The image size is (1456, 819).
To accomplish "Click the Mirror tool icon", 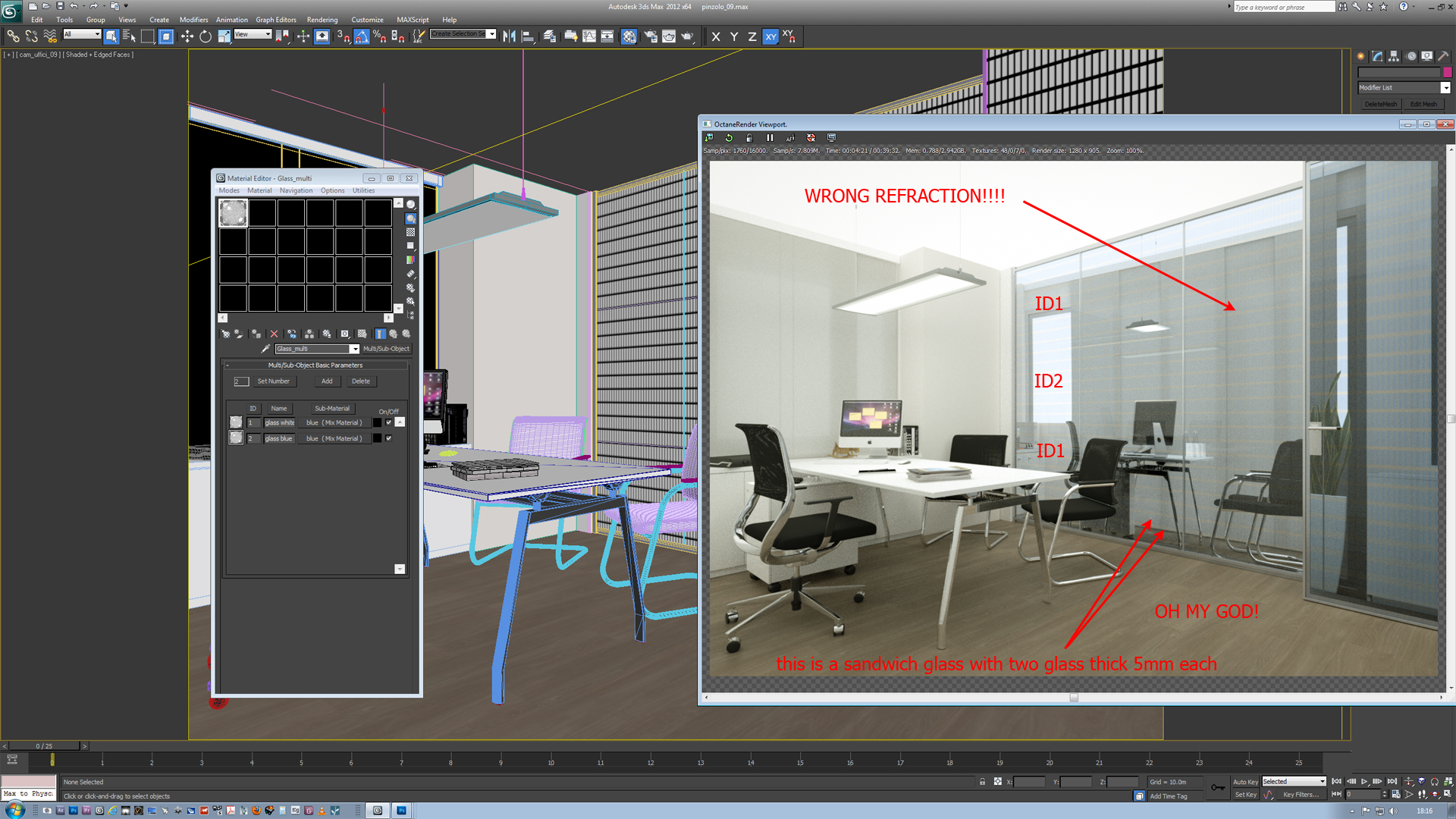I will pyautogui.click(x=509, y=36).
